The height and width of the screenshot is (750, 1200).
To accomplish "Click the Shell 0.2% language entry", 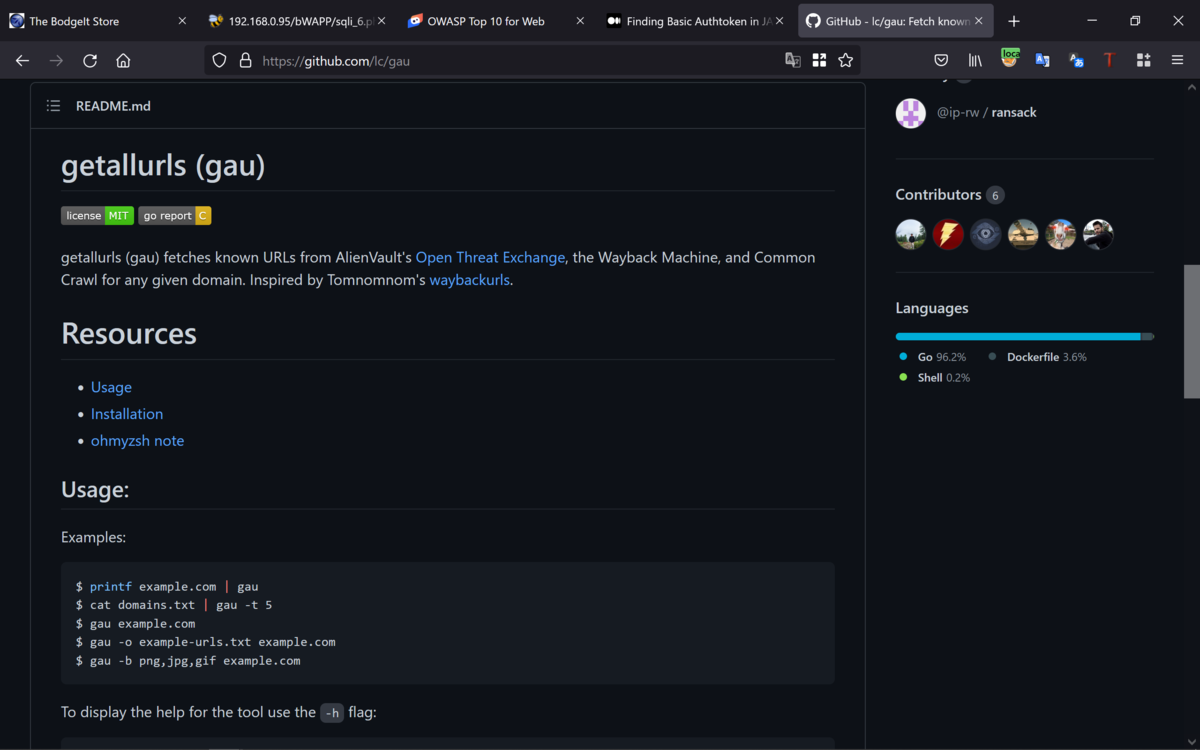I will 935,378.
